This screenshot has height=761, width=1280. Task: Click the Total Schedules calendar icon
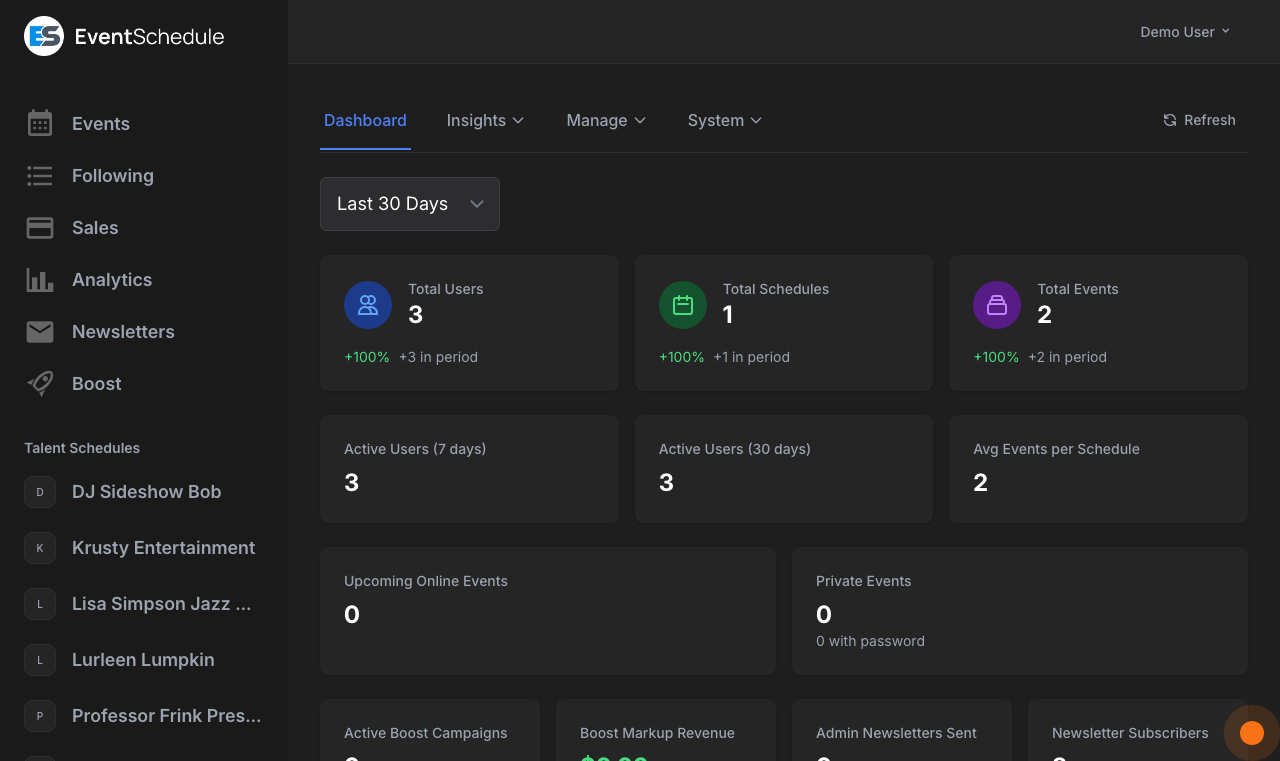tap(683, 305)
